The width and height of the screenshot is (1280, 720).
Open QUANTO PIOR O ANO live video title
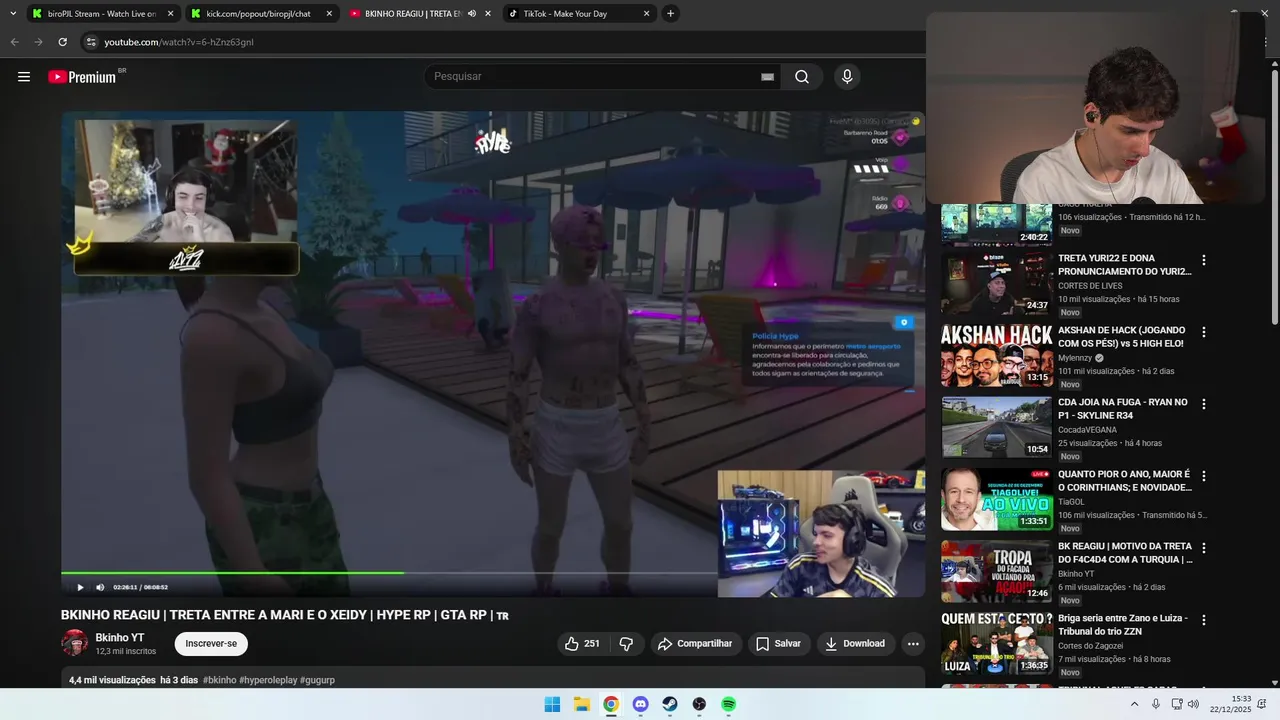(1125, 481)
